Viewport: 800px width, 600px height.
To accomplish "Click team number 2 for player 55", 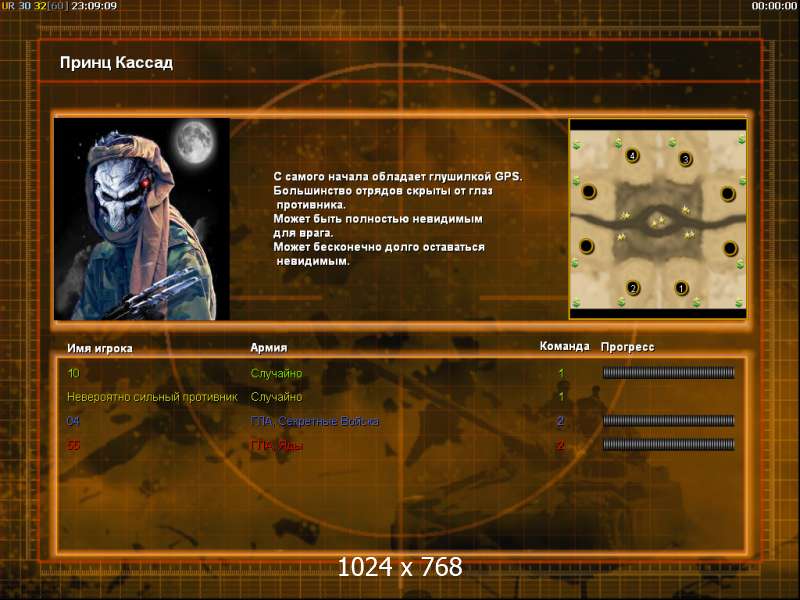I will [561, 445].
